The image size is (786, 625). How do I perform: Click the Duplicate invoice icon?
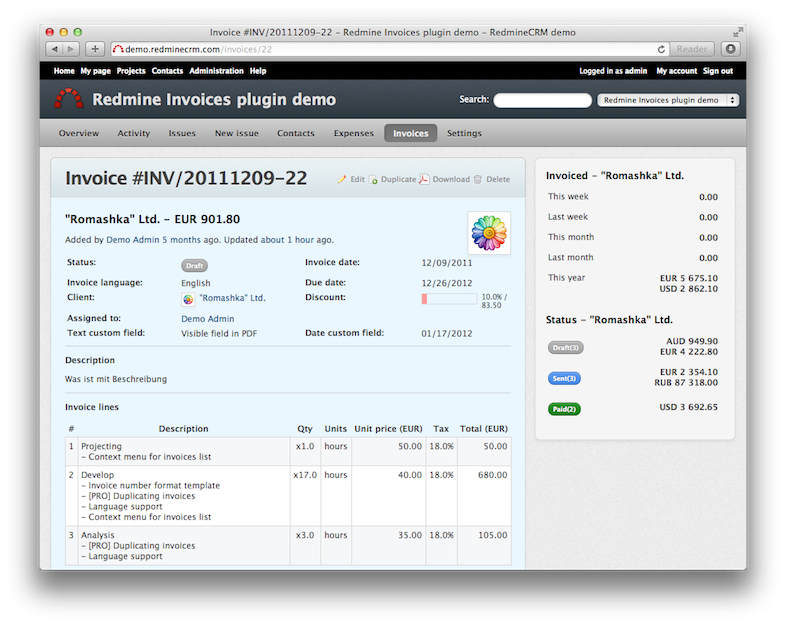pyautogui.click(x=374, y=180)
